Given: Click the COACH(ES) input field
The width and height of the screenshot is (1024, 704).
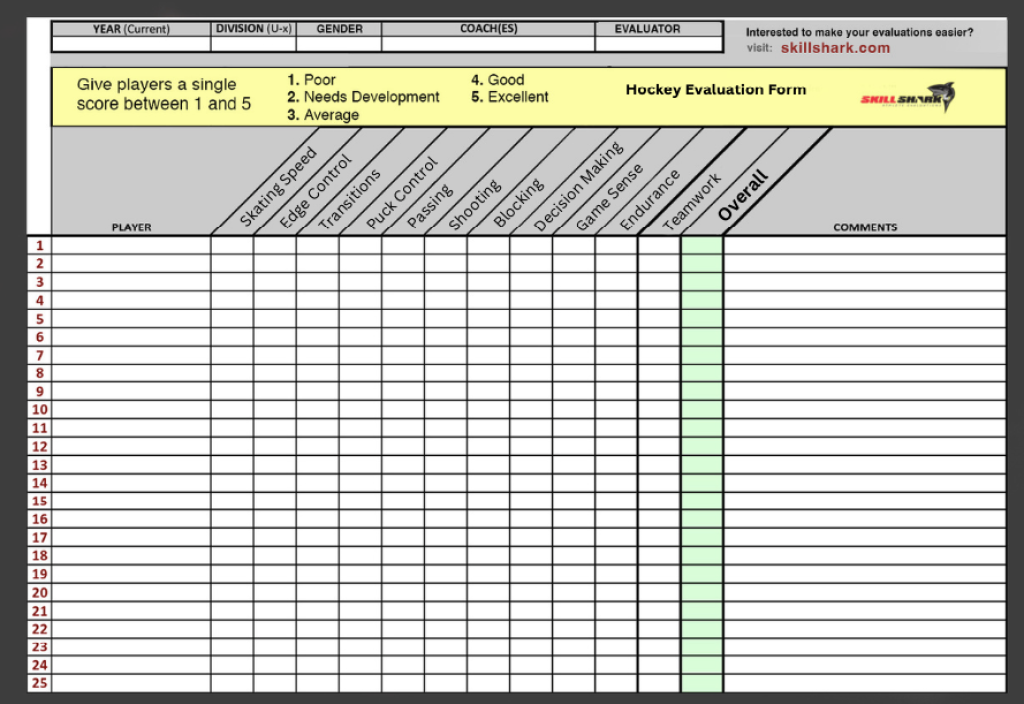Looking at the screenshot, I should coord(488,45).
